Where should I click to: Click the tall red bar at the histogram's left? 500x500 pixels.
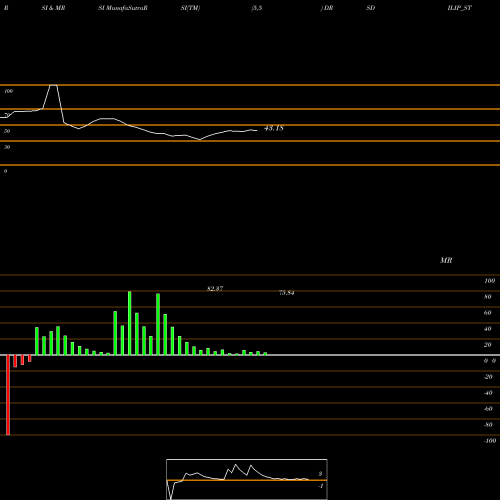[8, 395]
